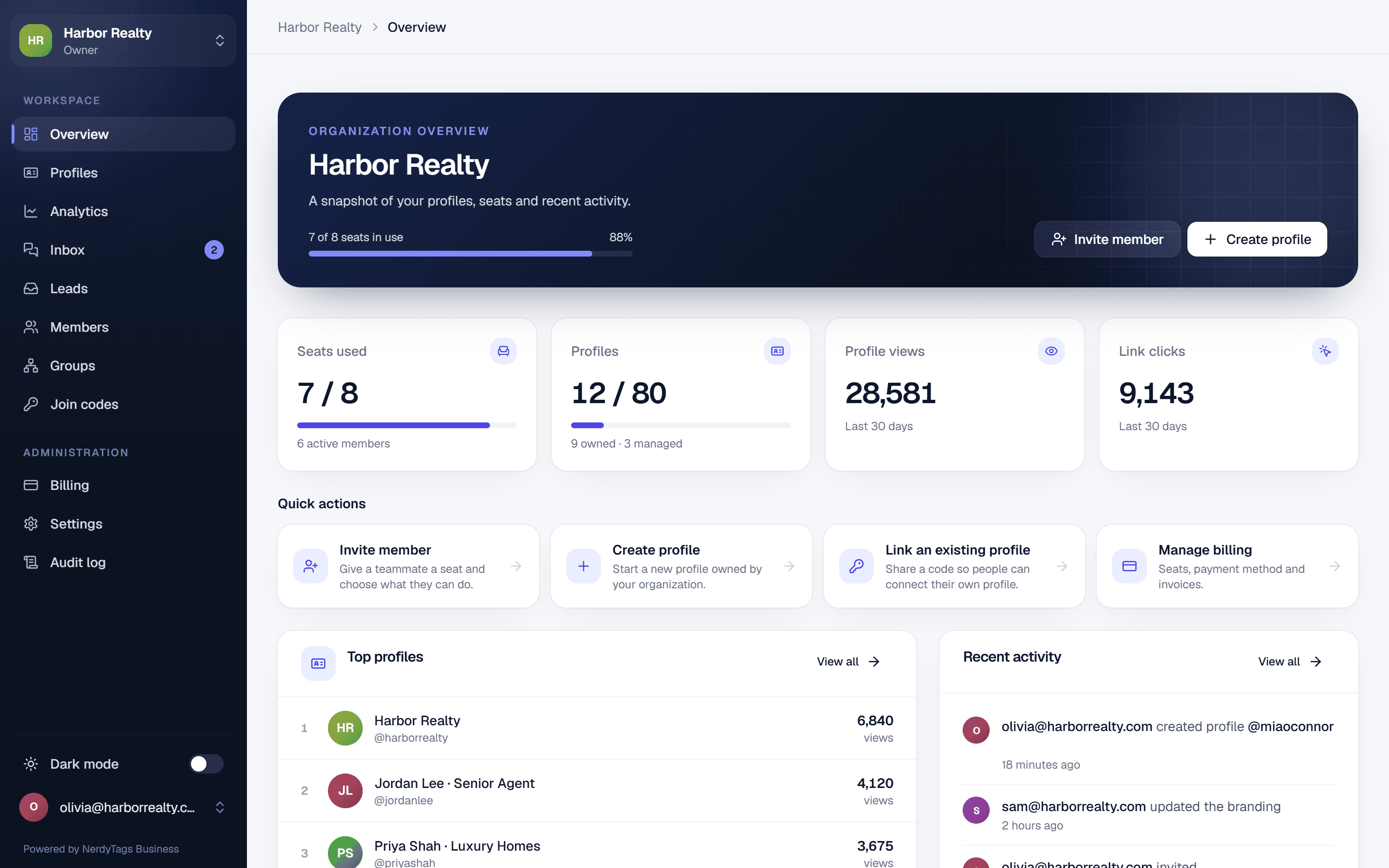Screen dimensions: 1389x868
Task: Click the eye icon on Profile views card
Action: coord(1051,351)
